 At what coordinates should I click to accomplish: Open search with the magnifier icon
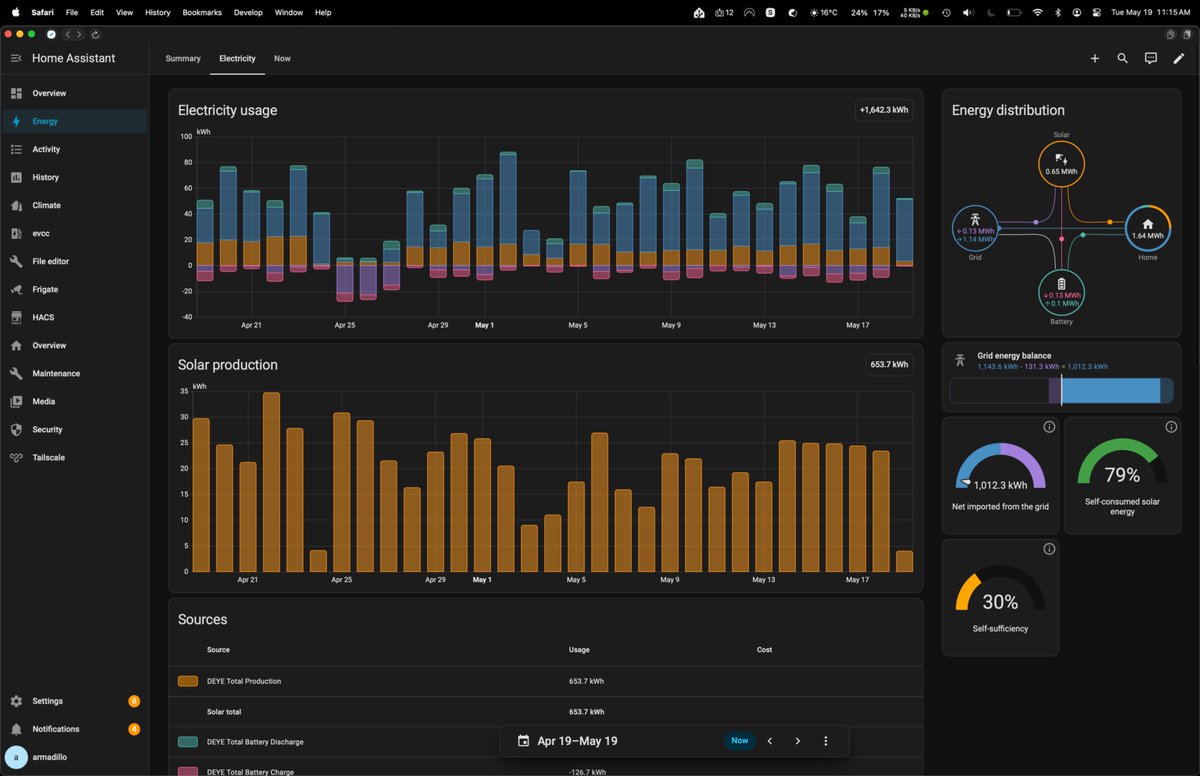point(1122,58)
